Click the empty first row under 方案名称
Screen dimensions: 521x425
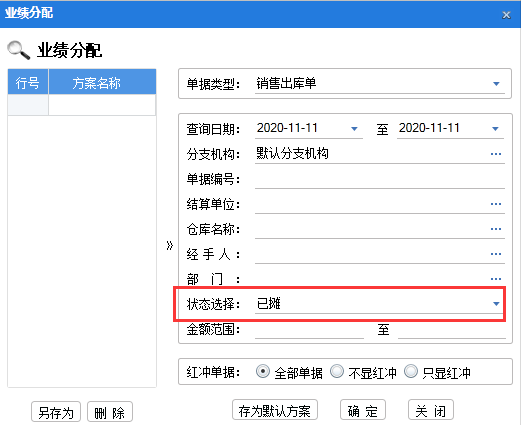click(102, 105)
